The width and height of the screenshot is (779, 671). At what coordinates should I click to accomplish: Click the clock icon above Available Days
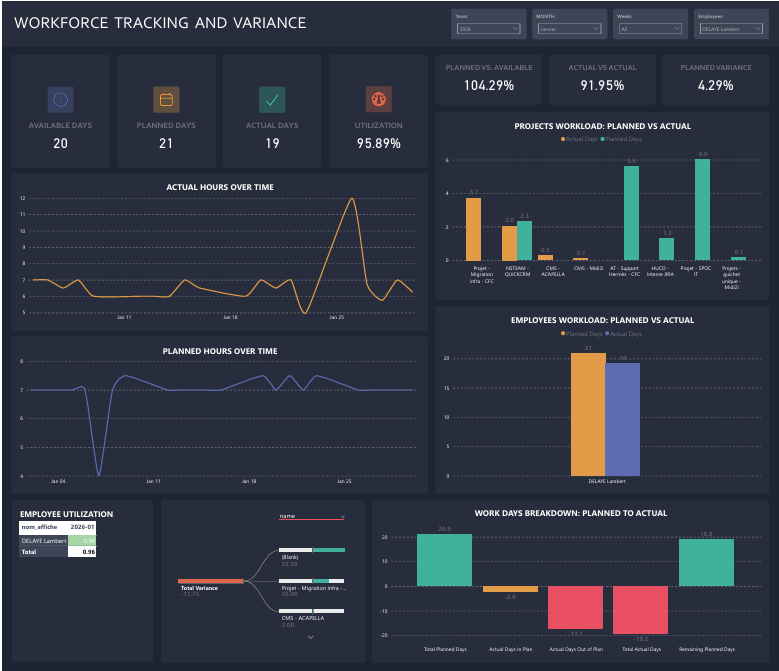[61, 99]
